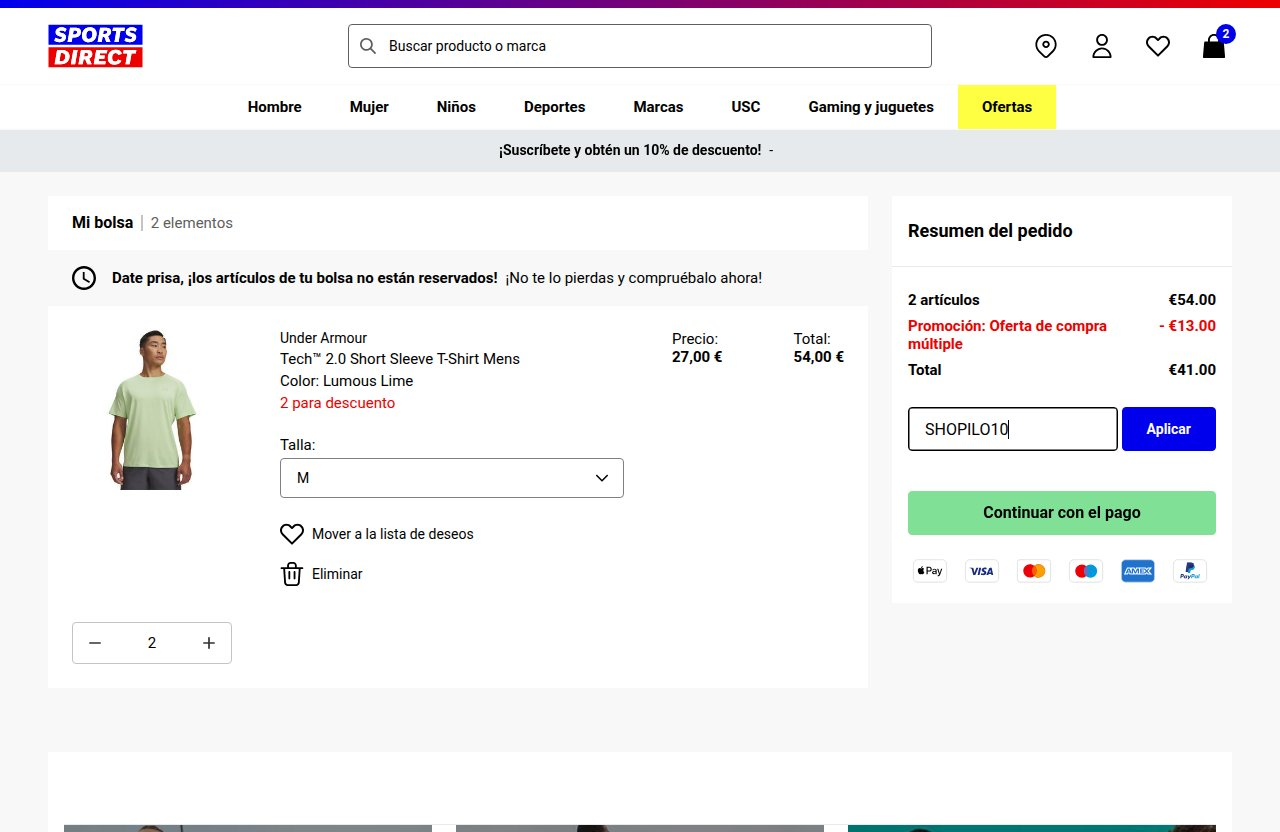This screenshot has height=832, width=1280.
Task: Open the Hombre menu
Action: click(275, 107)
